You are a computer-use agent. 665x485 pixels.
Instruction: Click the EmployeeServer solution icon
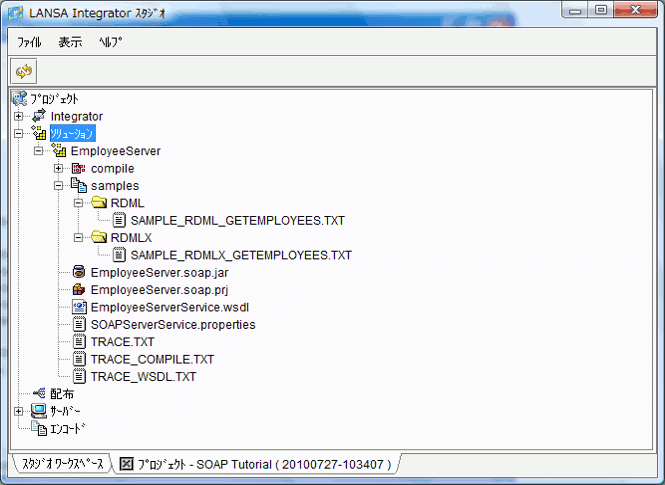(x=59, y=151)
